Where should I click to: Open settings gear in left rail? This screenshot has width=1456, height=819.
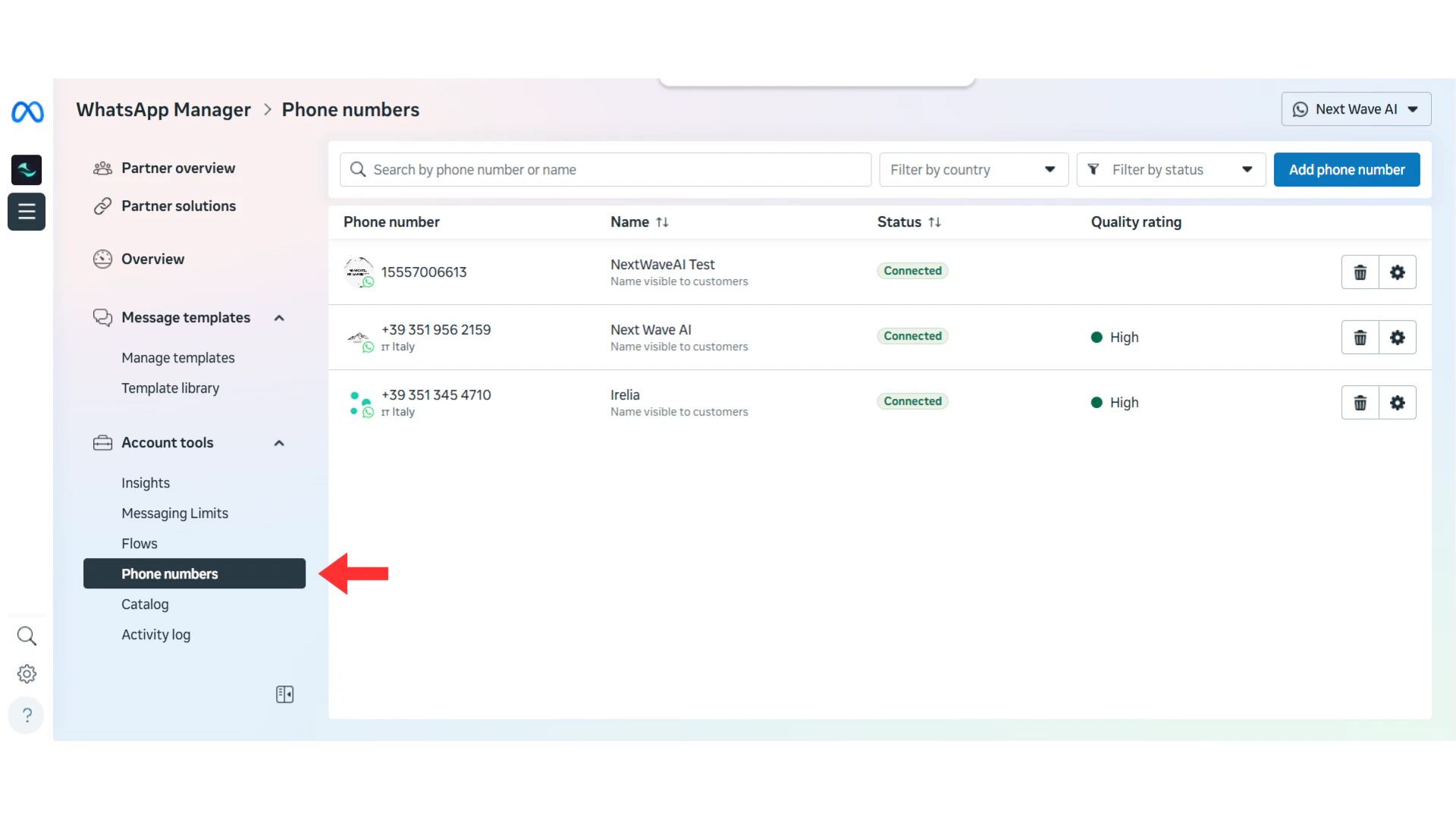click(27, 674)
